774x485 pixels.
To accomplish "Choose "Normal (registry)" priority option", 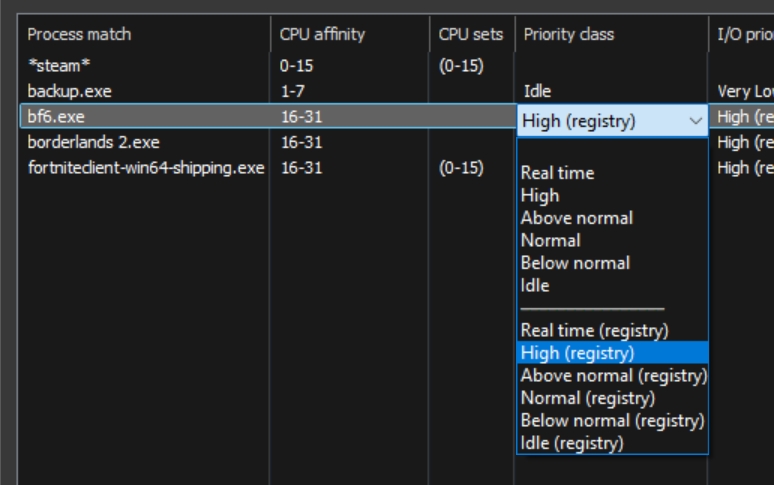I will 587,398.
